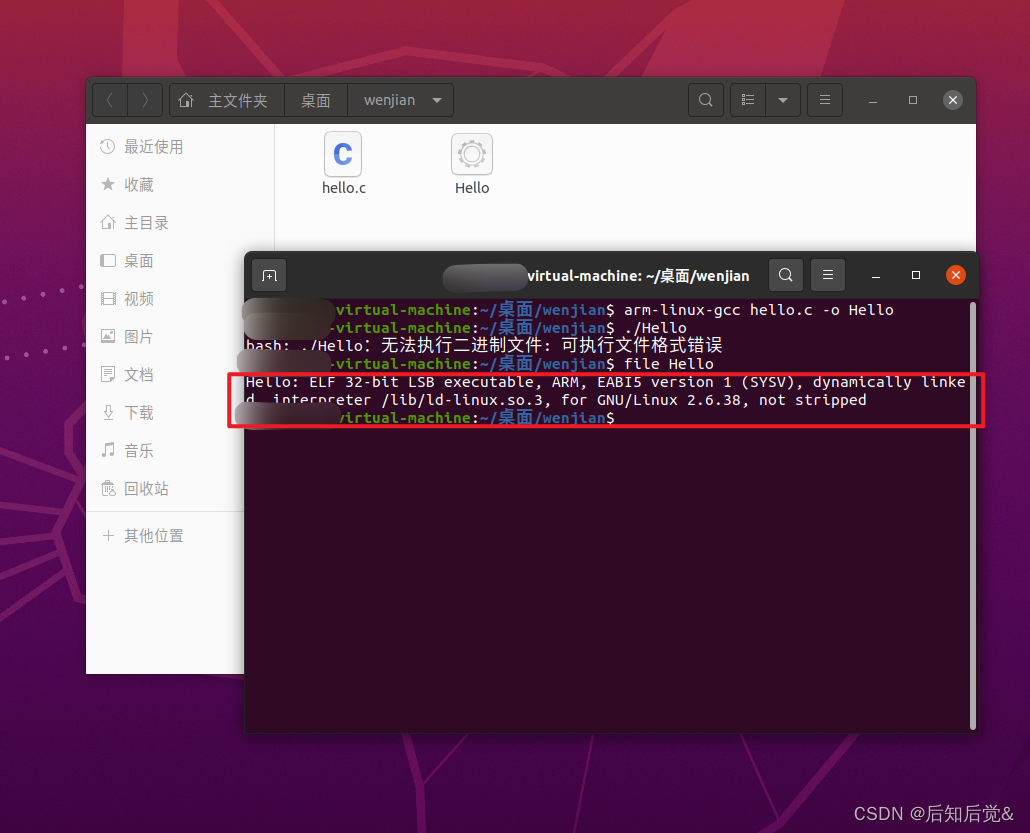Maximize the terminal window
Viewport: 1030px width, 833px height.
point(916,275)
